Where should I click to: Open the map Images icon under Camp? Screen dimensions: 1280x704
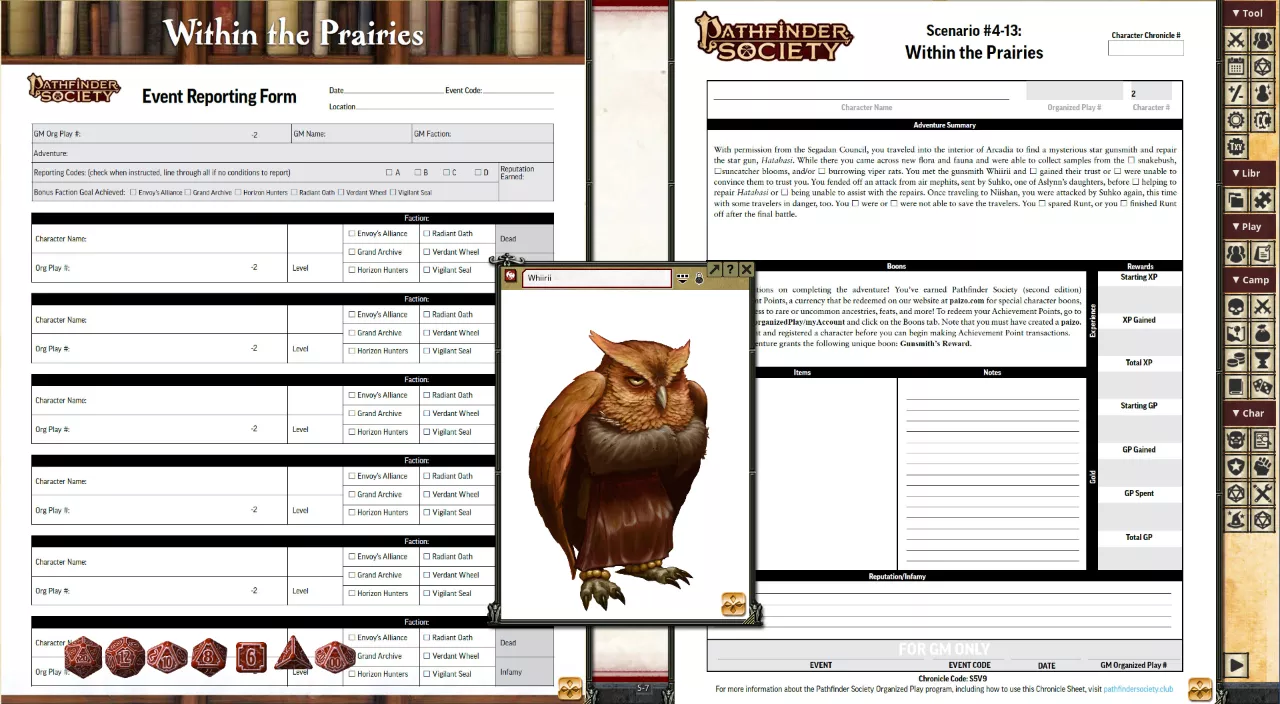coord(1236,333)
